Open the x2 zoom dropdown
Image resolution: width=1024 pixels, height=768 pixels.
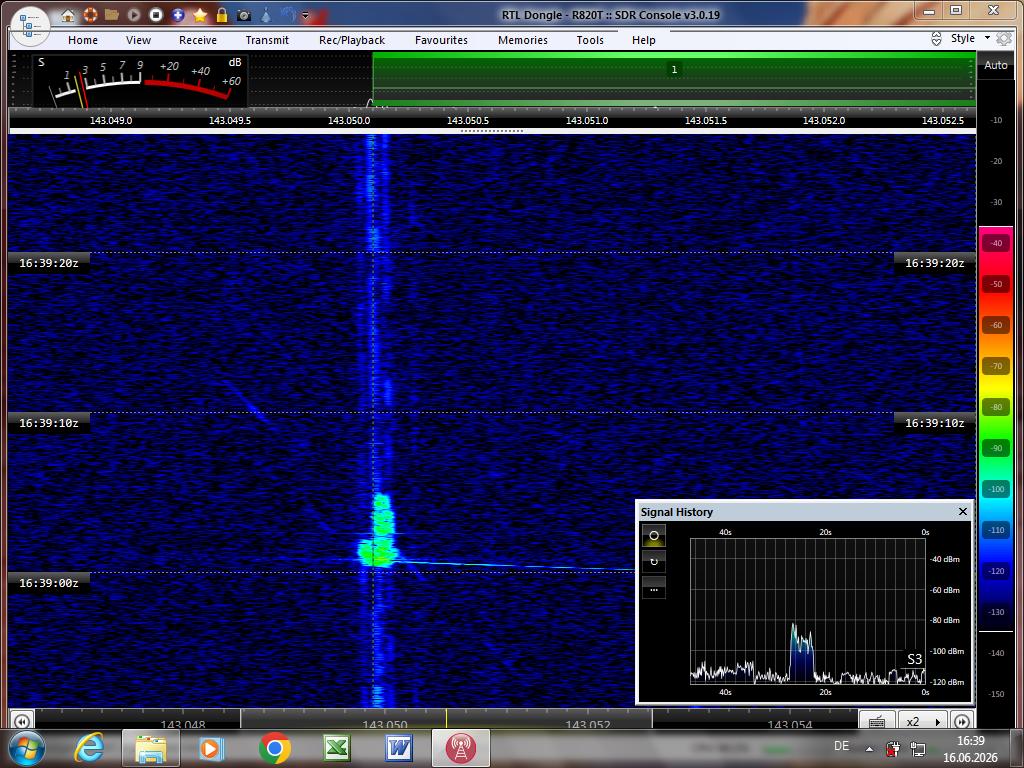(x=922, y=721)
